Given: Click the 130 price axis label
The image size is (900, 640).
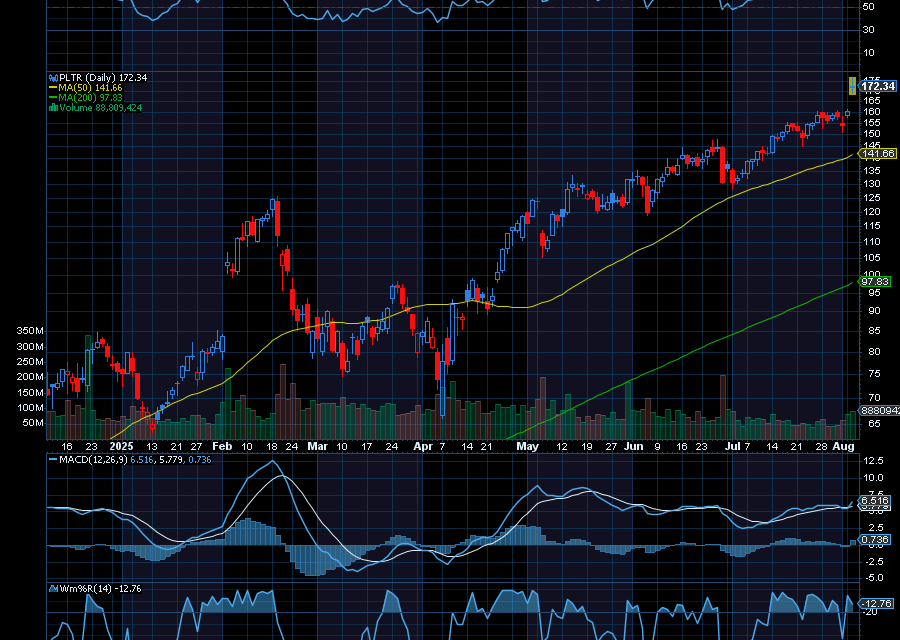Looking at the screenshot, I should click(x=872, y=184).
